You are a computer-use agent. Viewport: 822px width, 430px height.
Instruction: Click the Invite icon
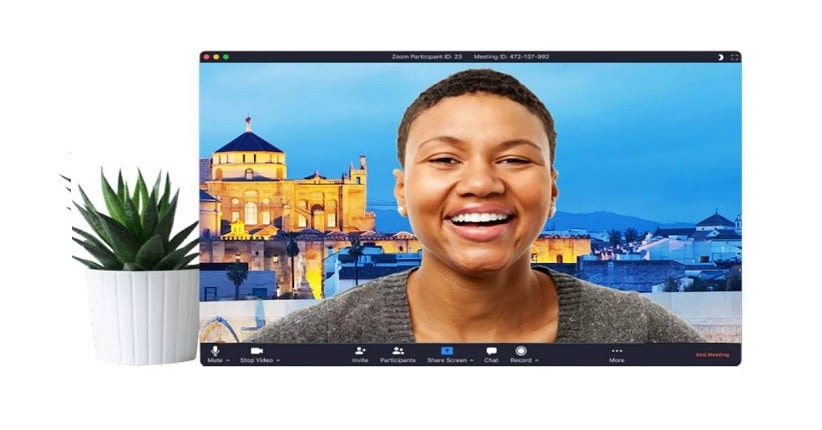point(360,351)
